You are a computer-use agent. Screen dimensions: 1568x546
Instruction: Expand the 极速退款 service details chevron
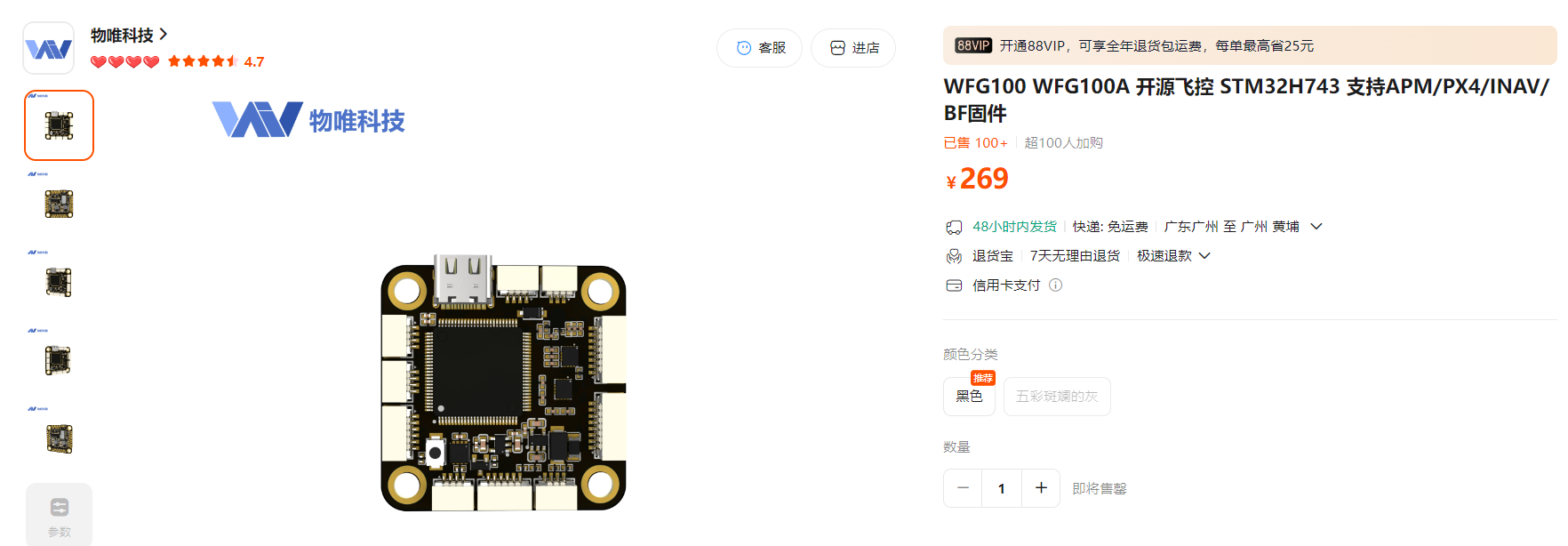tap(1204, 256)
